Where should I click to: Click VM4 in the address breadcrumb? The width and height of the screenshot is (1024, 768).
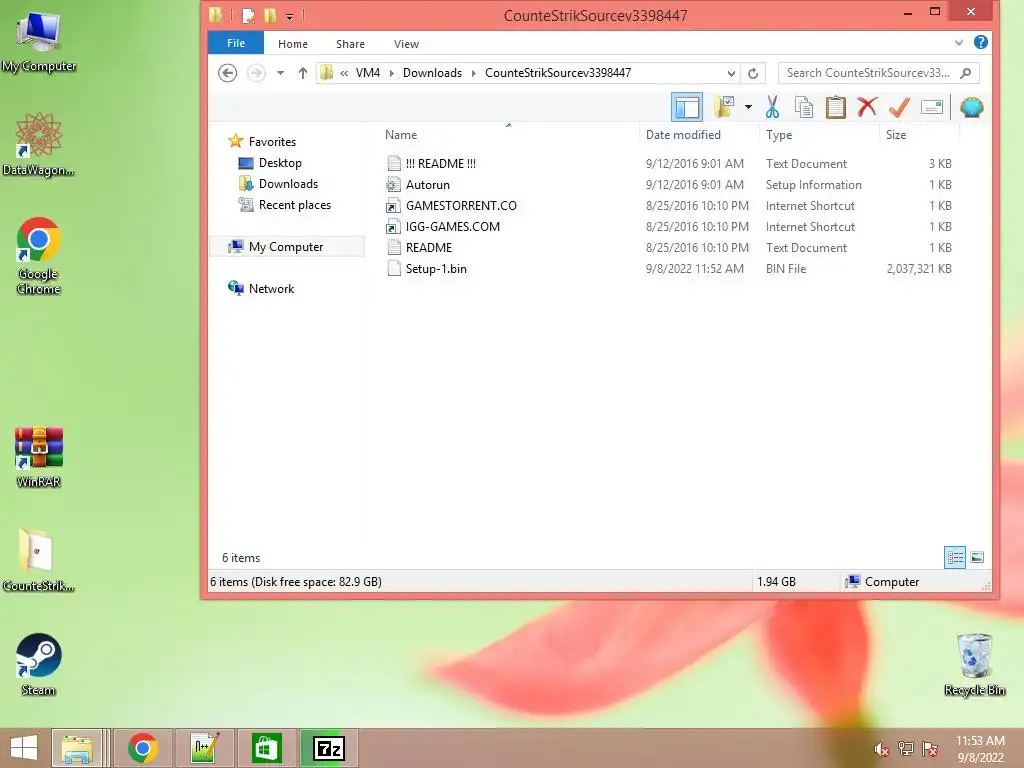(368, 72)
